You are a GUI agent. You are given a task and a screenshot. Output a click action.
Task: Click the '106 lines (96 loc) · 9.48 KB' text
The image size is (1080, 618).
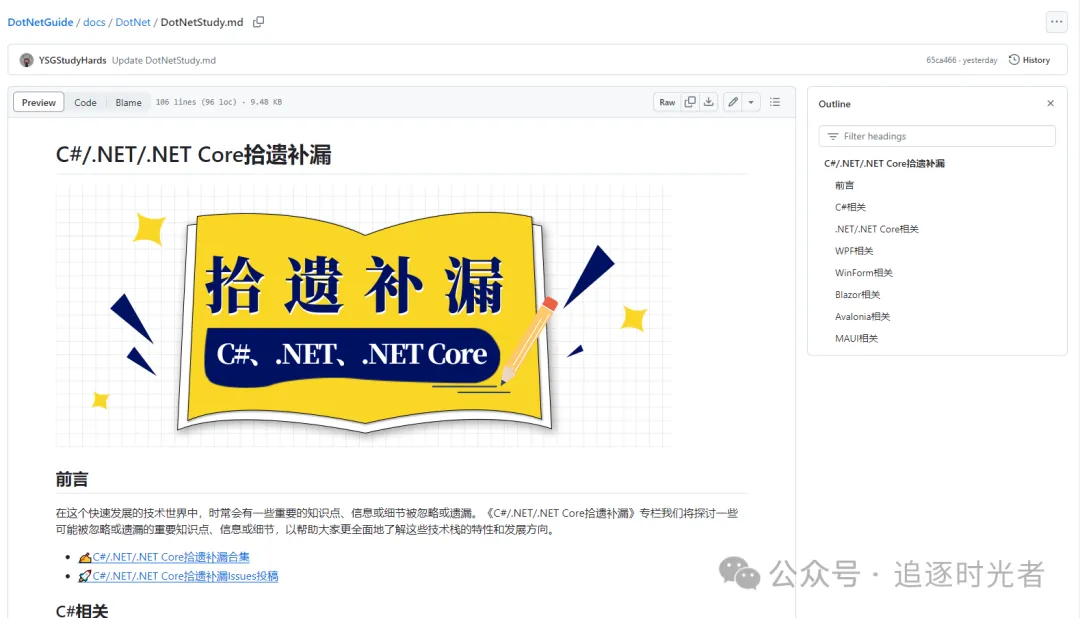[218, 102]
